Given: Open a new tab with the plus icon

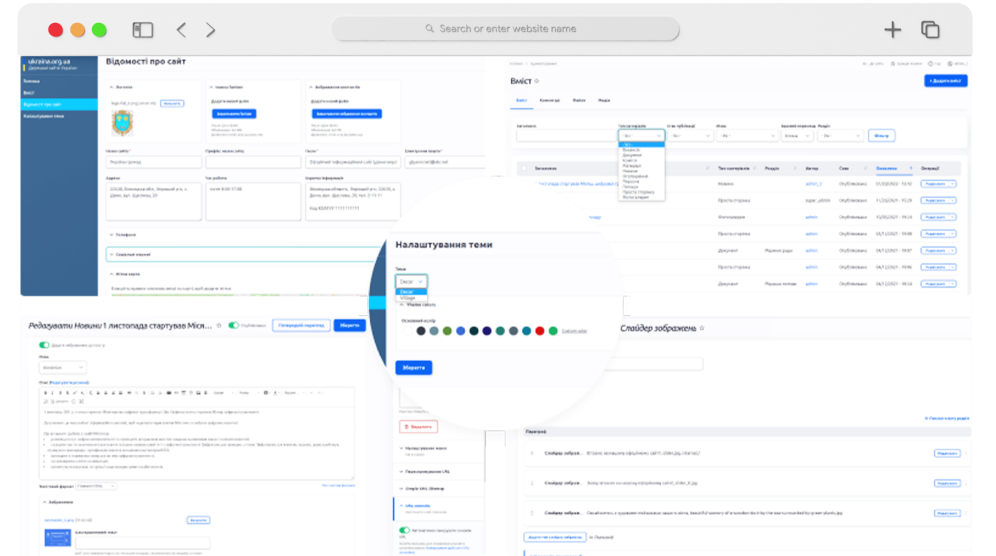Looking at the screenshot, I should coord(892,30).
